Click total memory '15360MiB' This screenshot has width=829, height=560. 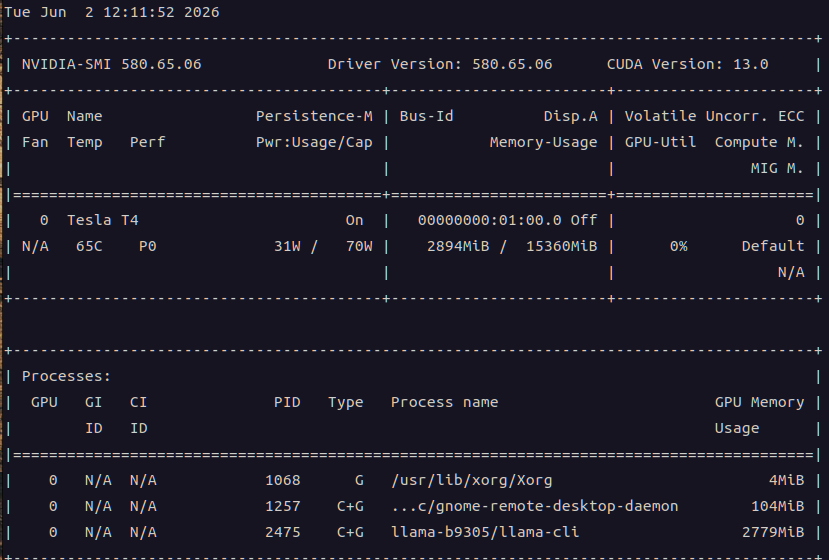(x=561, y=246)
